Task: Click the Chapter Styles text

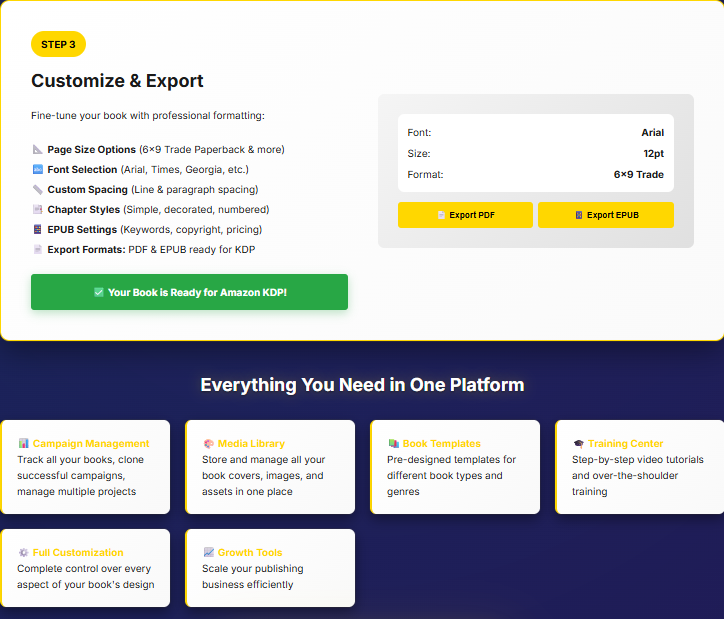Action: pyautogui.click(x=84, y=210)
